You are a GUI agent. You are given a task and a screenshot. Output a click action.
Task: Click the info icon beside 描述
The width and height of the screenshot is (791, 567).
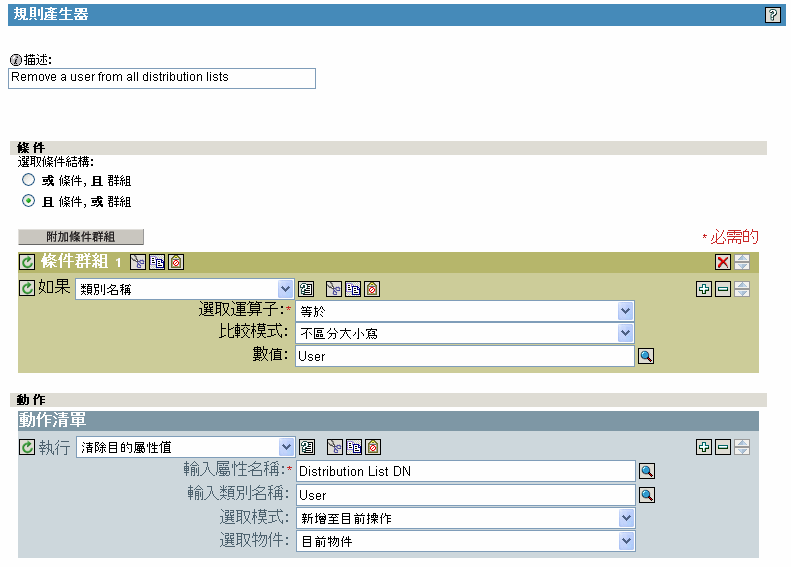tap(16, 60)
